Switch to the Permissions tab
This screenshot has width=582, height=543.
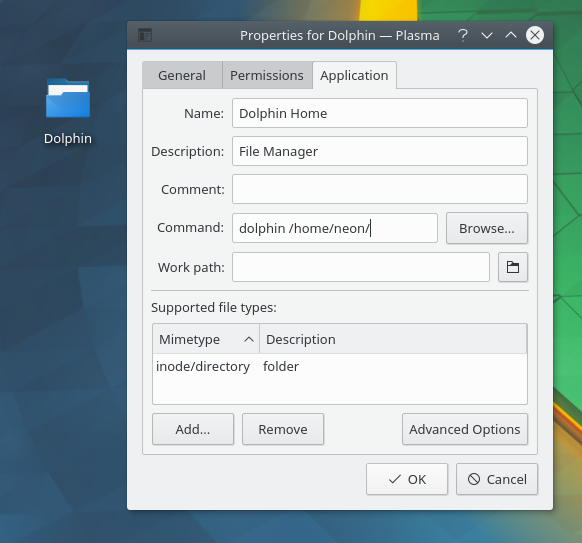pos(267,75)
